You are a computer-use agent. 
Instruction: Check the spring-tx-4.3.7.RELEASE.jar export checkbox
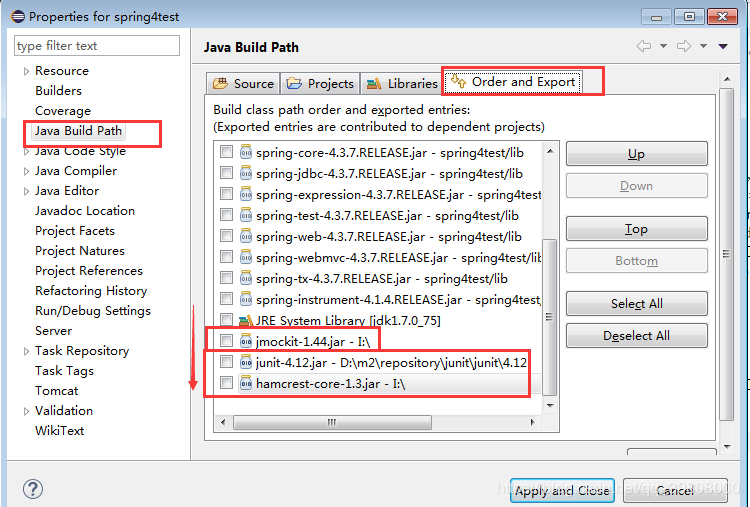pyautogui.click(x=226, y=278)
